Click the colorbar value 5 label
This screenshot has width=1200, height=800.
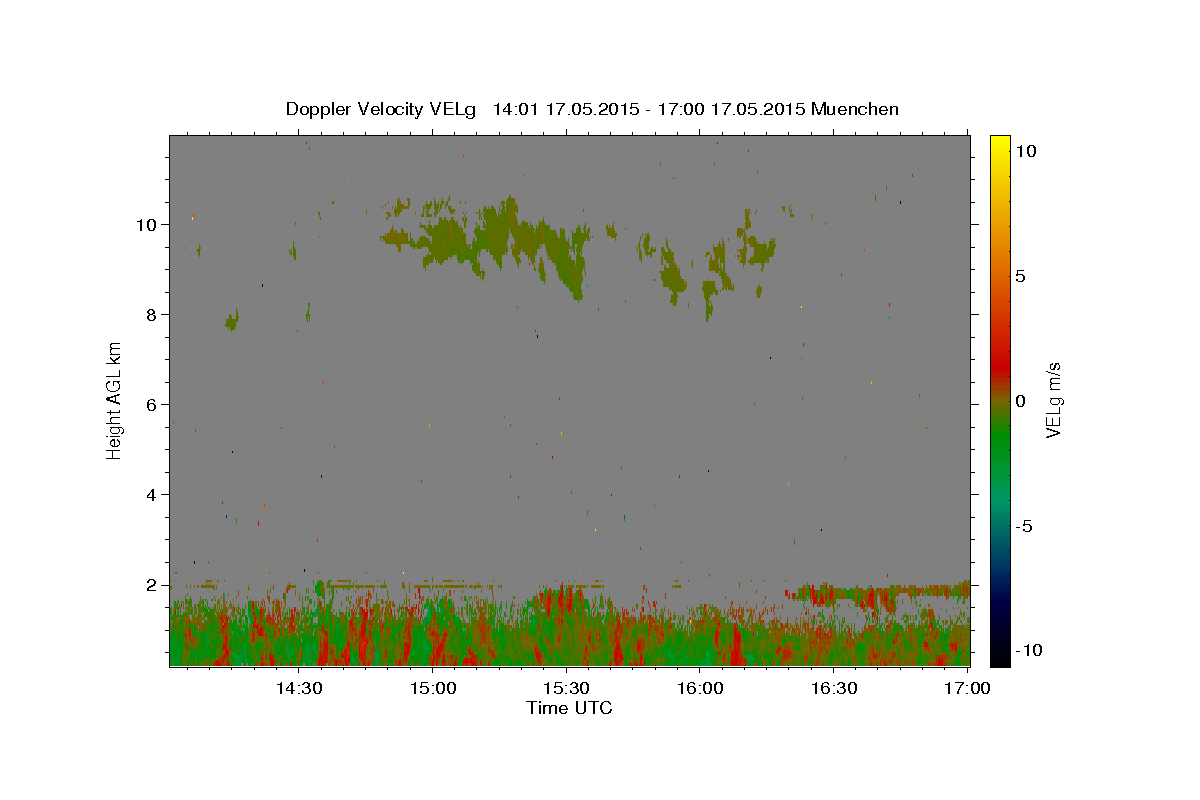(x=1021, y=275)
